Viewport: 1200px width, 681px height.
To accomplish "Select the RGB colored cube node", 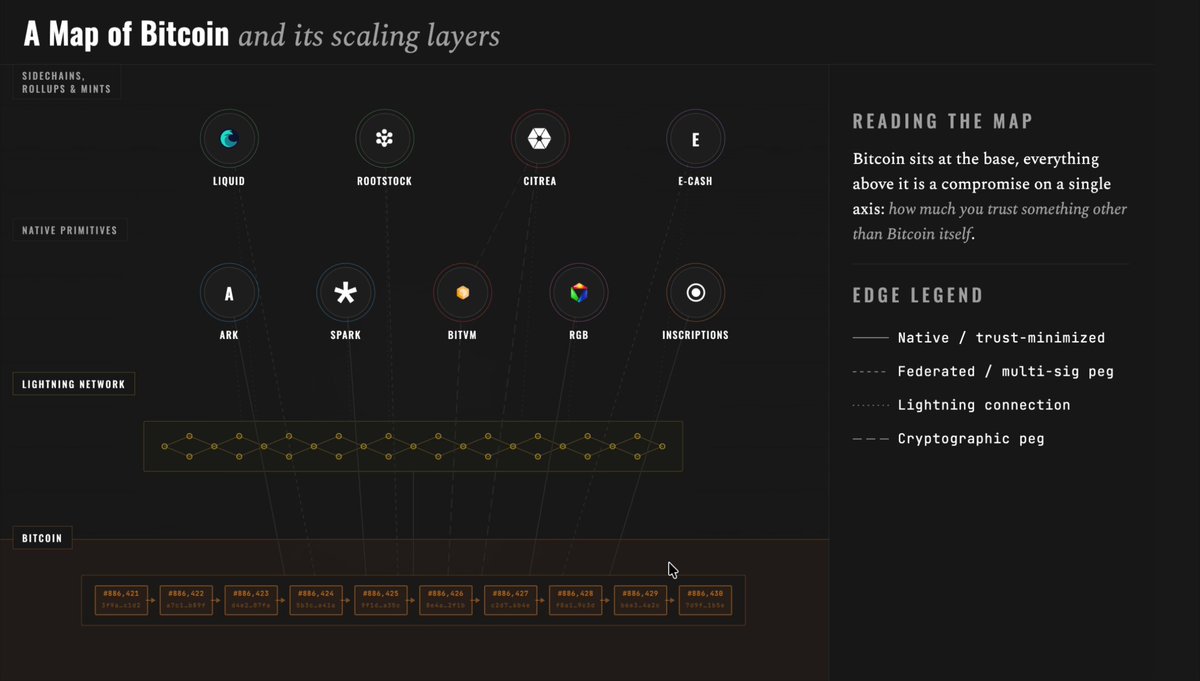I will pos(579,293).
